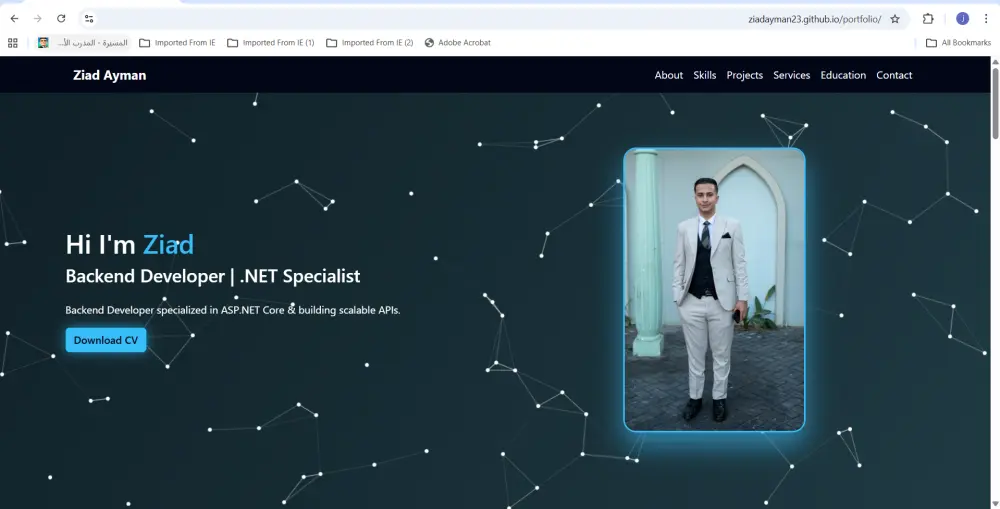Open the Imported From IE (1) folder

(271, 43)
